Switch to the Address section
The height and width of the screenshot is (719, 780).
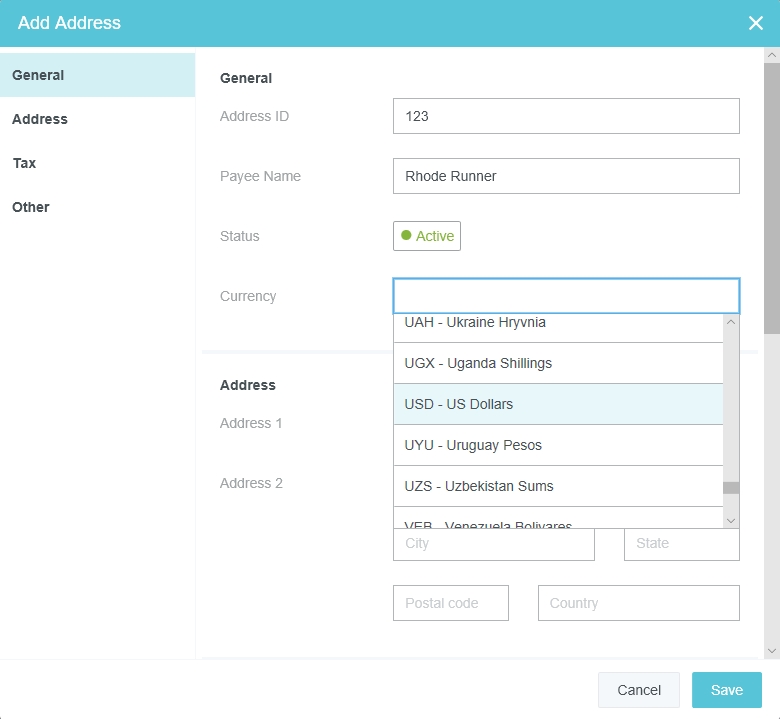97,119
